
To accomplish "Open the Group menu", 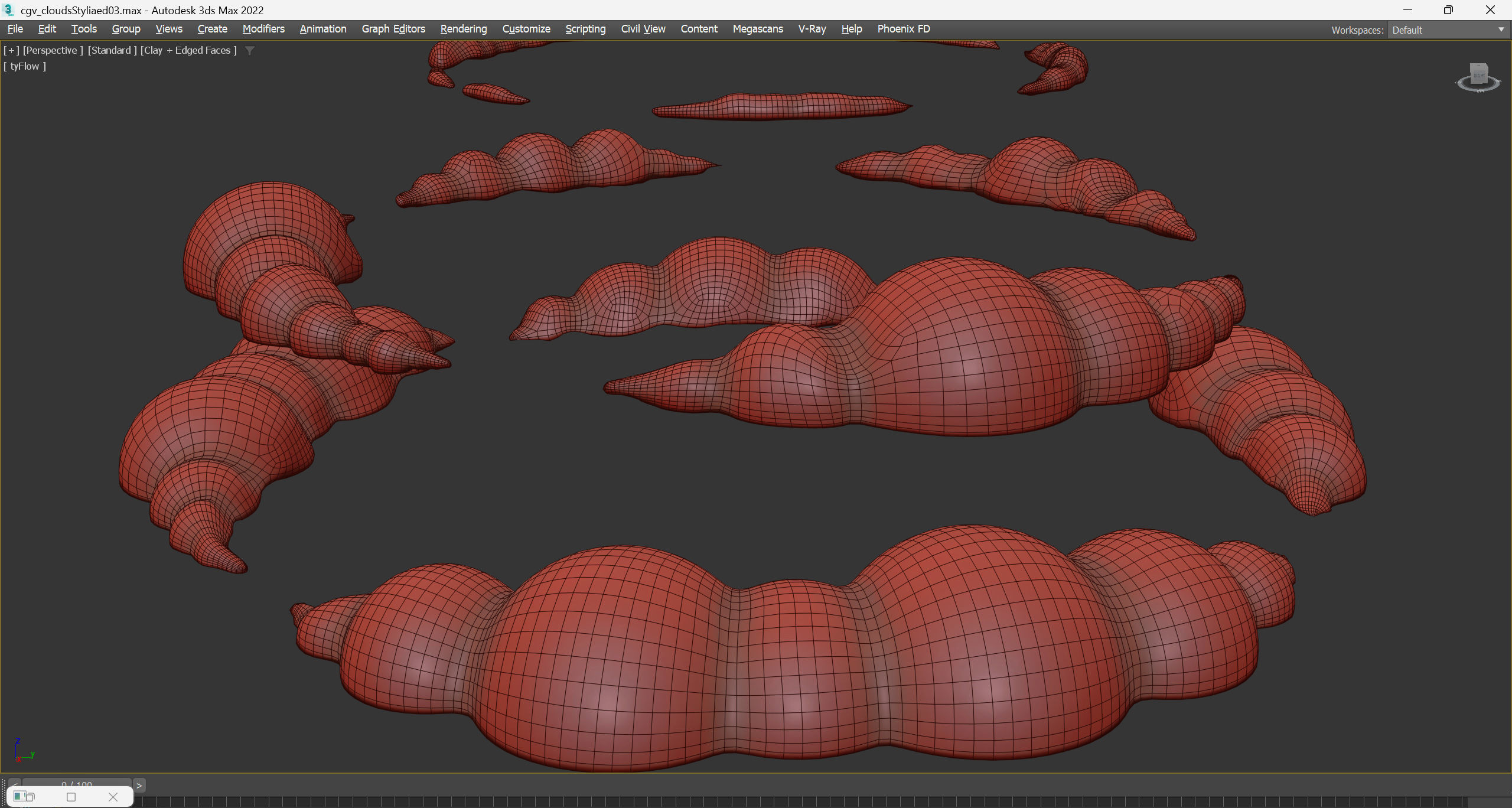I will [x=126, y=29].
